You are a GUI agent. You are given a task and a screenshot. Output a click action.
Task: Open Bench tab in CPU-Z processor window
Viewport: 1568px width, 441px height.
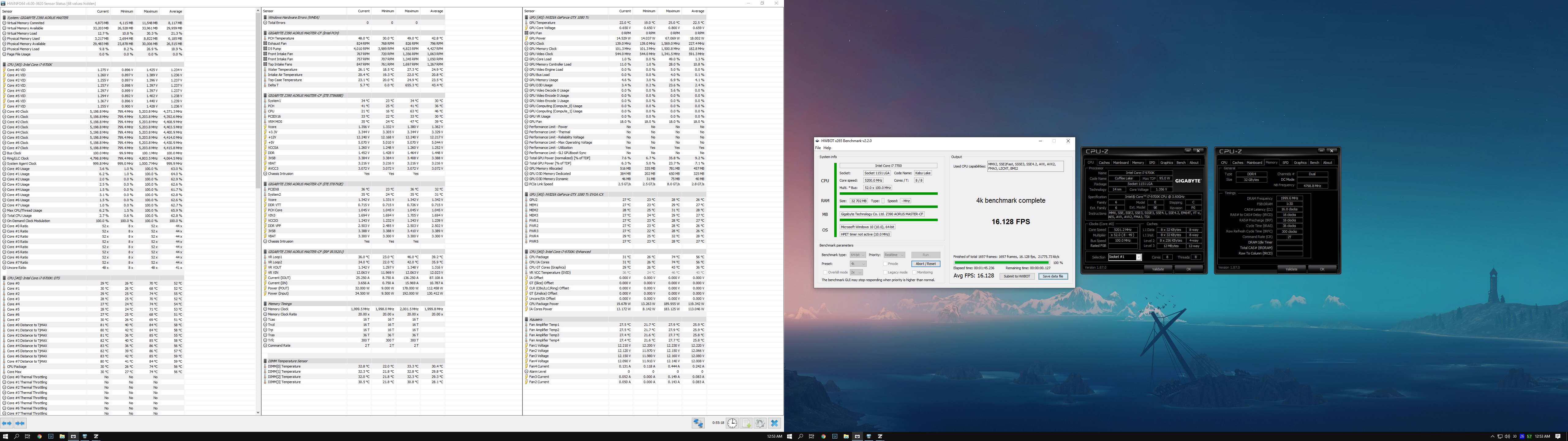coord(1182,163)
